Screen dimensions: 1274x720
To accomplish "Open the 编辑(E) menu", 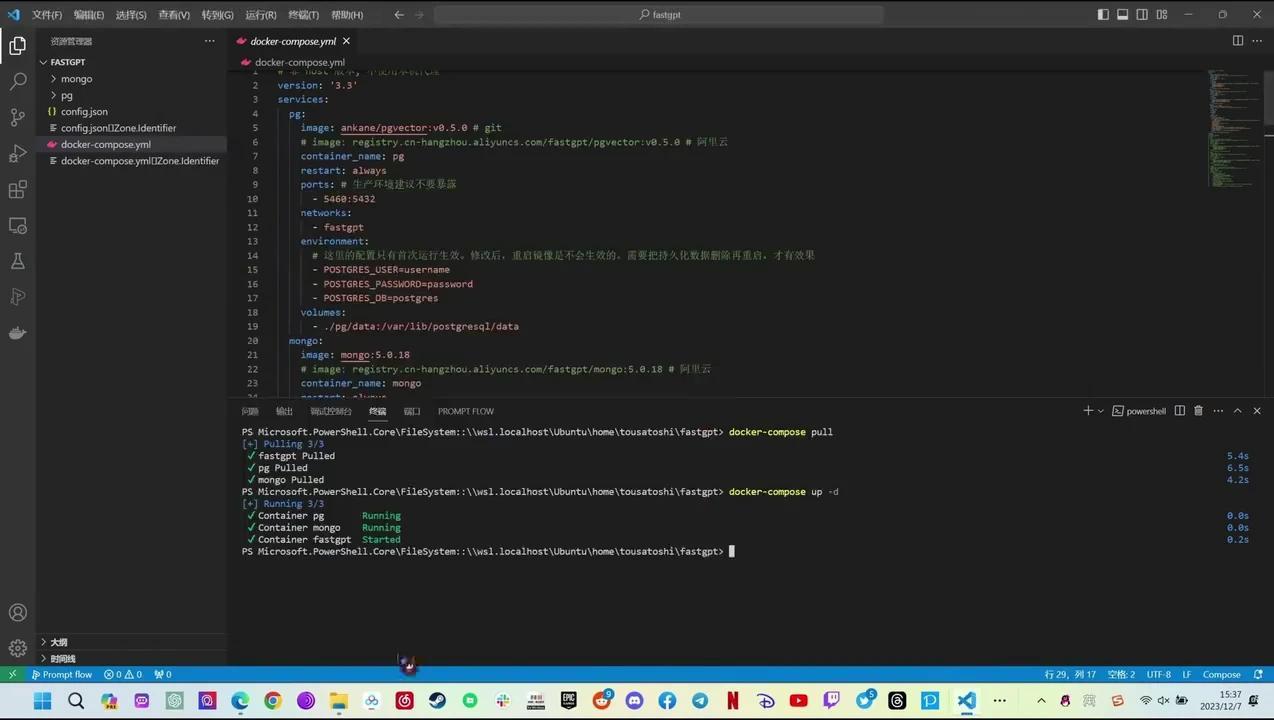I will [88, 15].
